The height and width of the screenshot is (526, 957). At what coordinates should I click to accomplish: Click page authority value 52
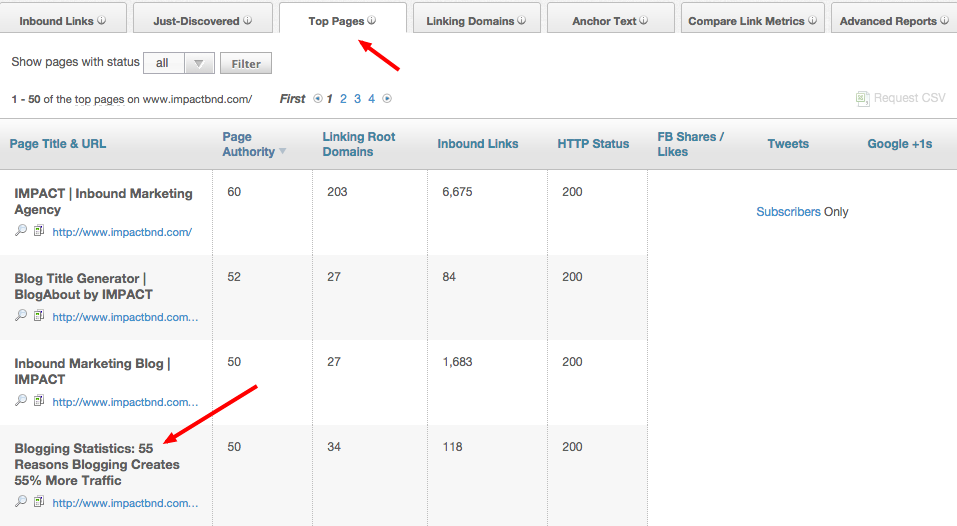pyautogui.click(x=234, y=276)
